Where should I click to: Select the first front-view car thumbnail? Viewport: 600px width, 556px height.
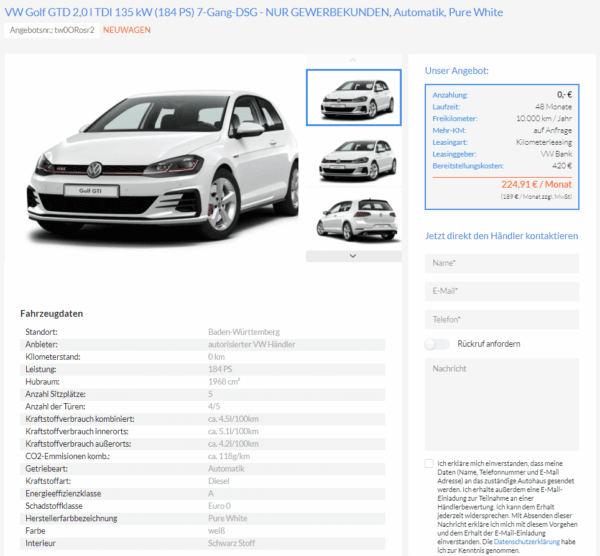point(354,98)
